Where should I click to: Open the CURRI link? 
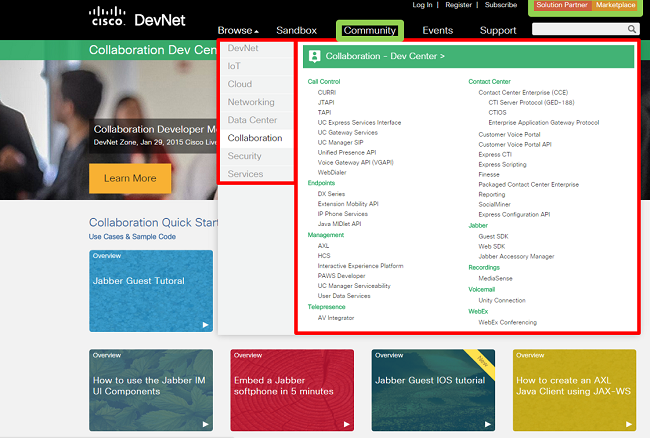pyautogui.click(x=327, y=92)
